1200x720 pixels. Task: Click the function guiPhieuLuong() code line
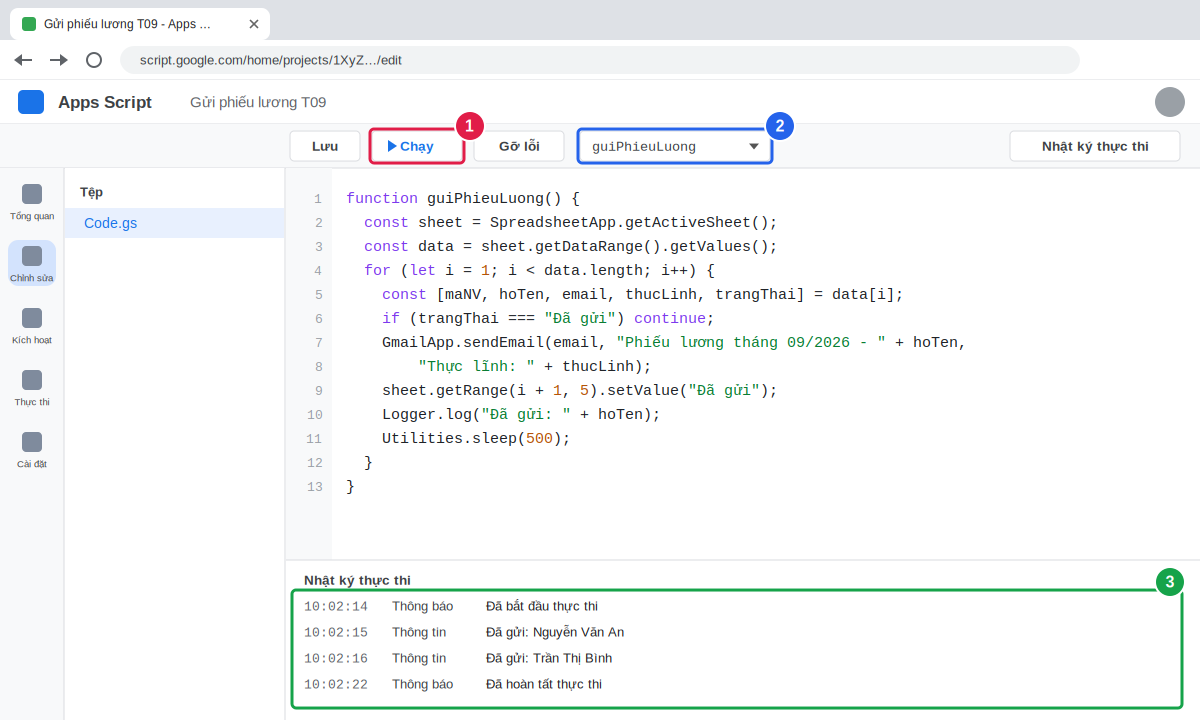coord(463,199)
